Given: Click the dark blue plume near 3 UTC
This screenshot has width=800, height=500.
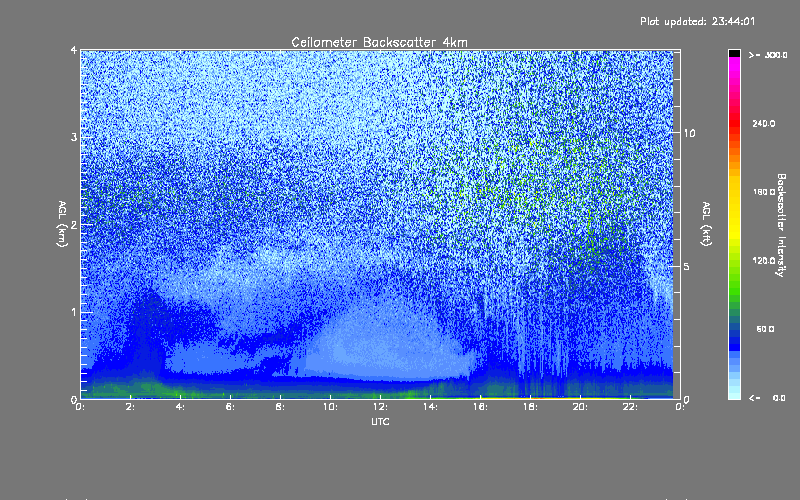Looking at the screenshot, I should click(148, 332).
